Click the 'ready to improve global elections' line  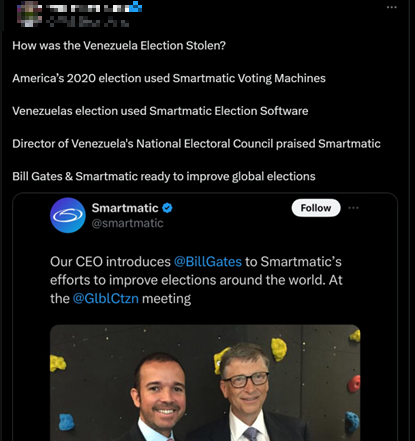pos(164,176)
